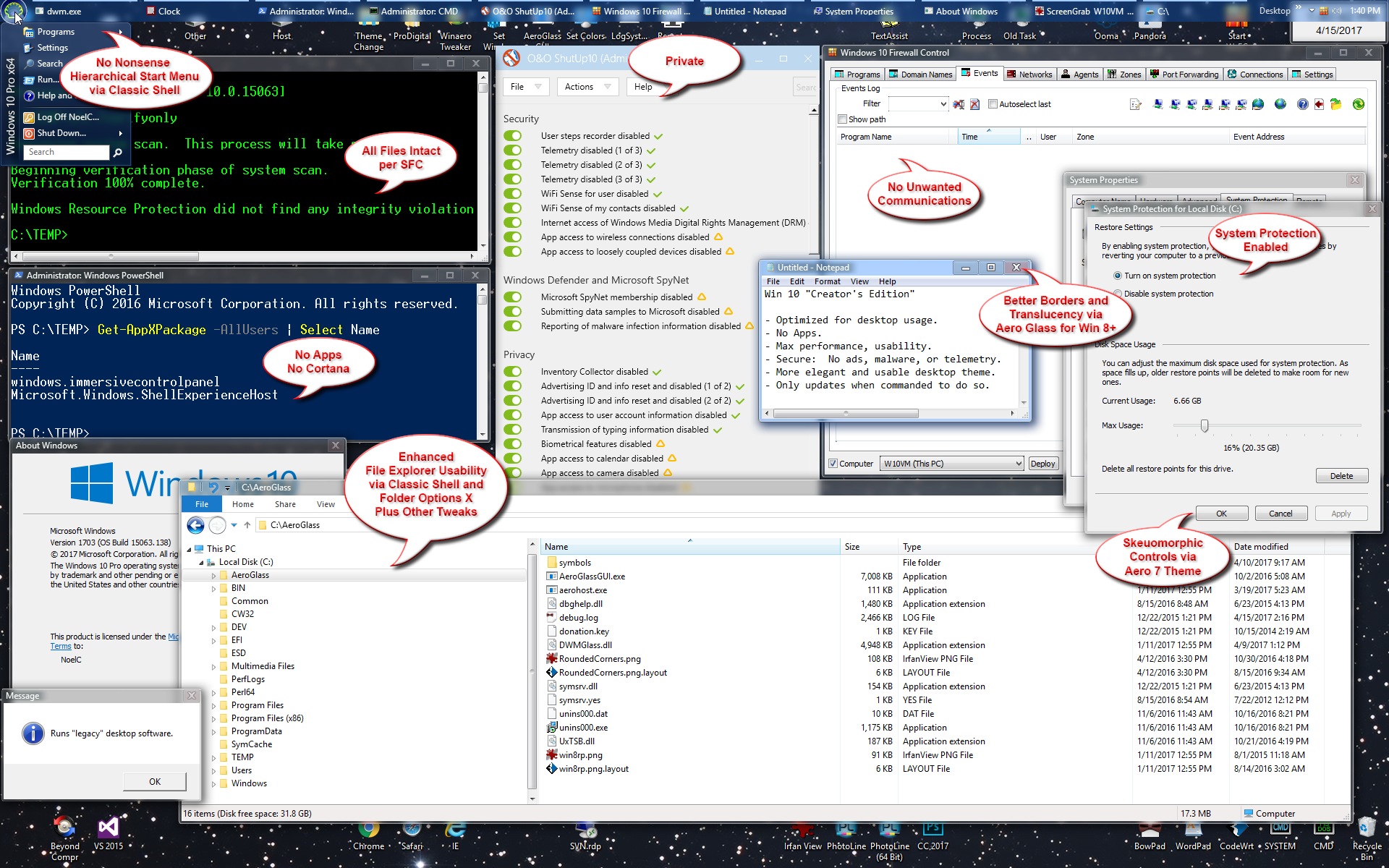Click the blue help question mark icon
Screen dimensions: 1389x868
1302,104
